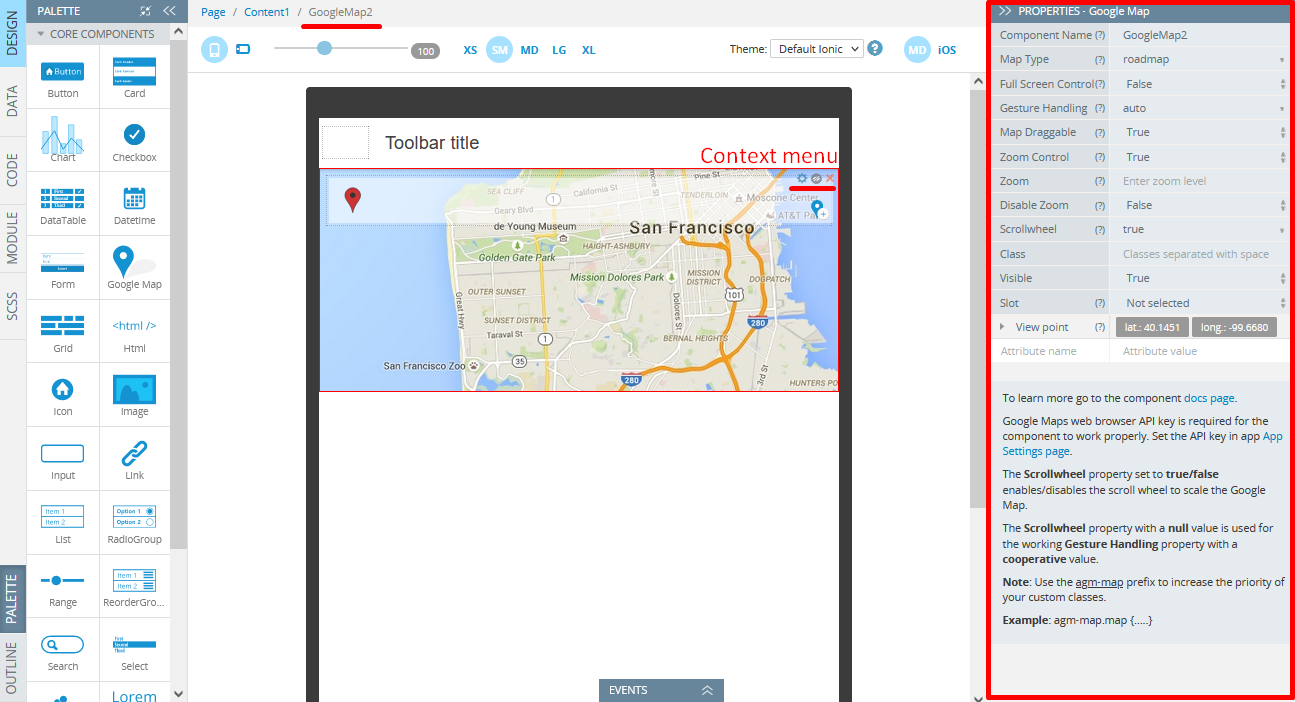Switch to the OUTLINE tab
The height and width of the screenshot is (702, 1295).
[13, 667]
